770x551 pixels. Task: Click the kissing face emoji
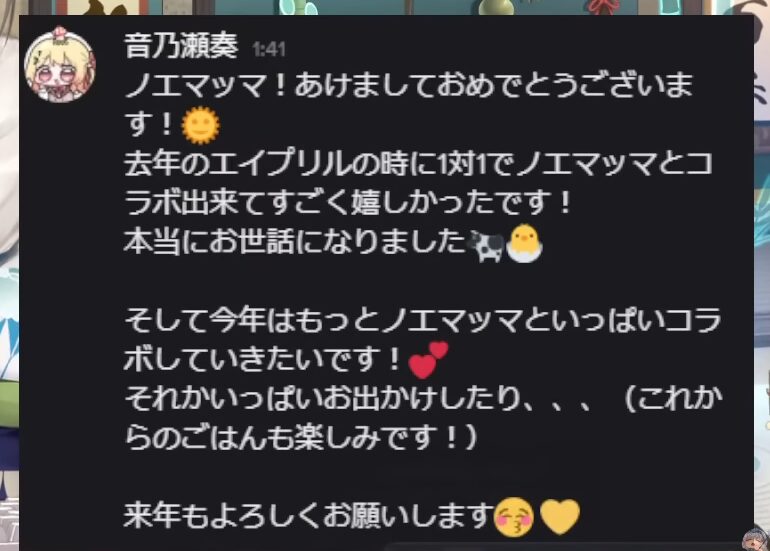(514, 517)
